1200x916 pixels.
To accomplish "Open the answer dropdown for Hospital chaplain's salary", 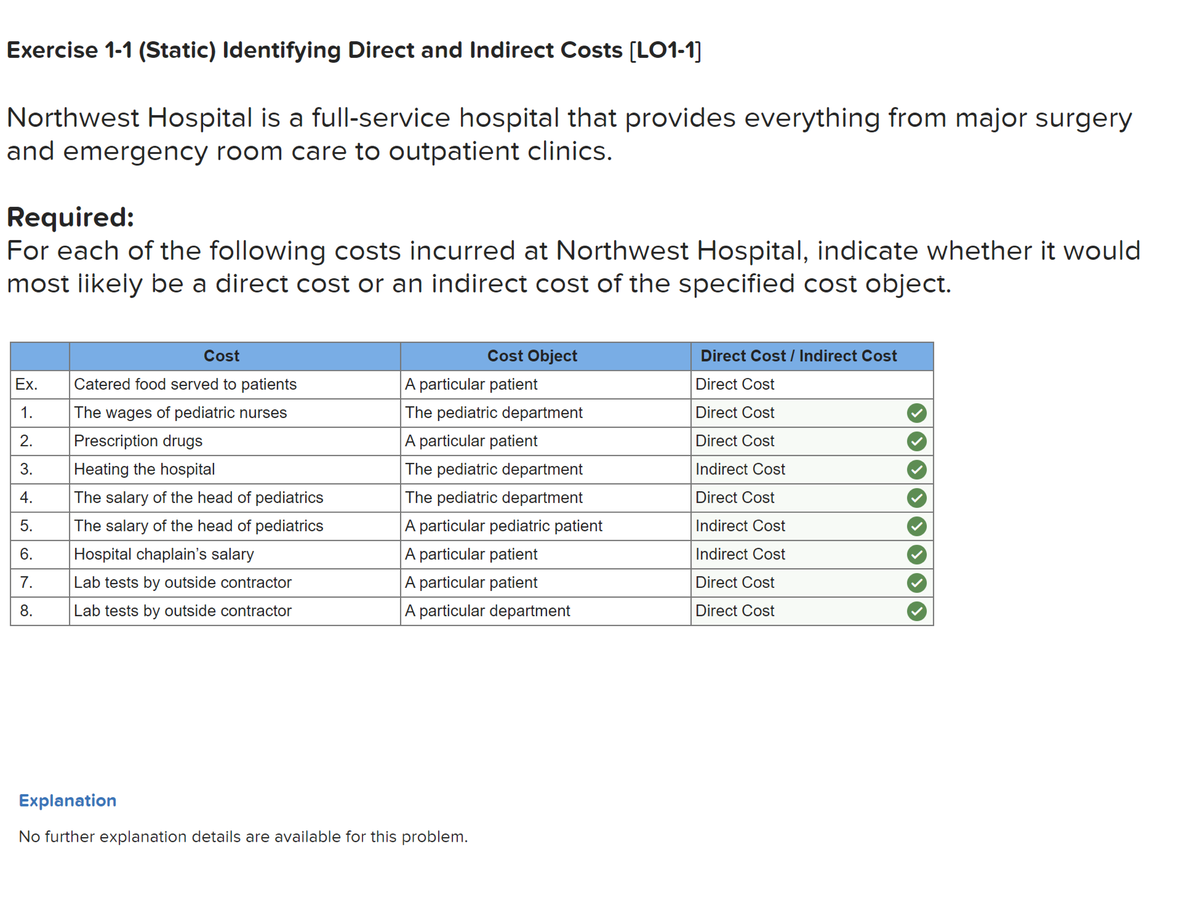I will tap(795, 554).
